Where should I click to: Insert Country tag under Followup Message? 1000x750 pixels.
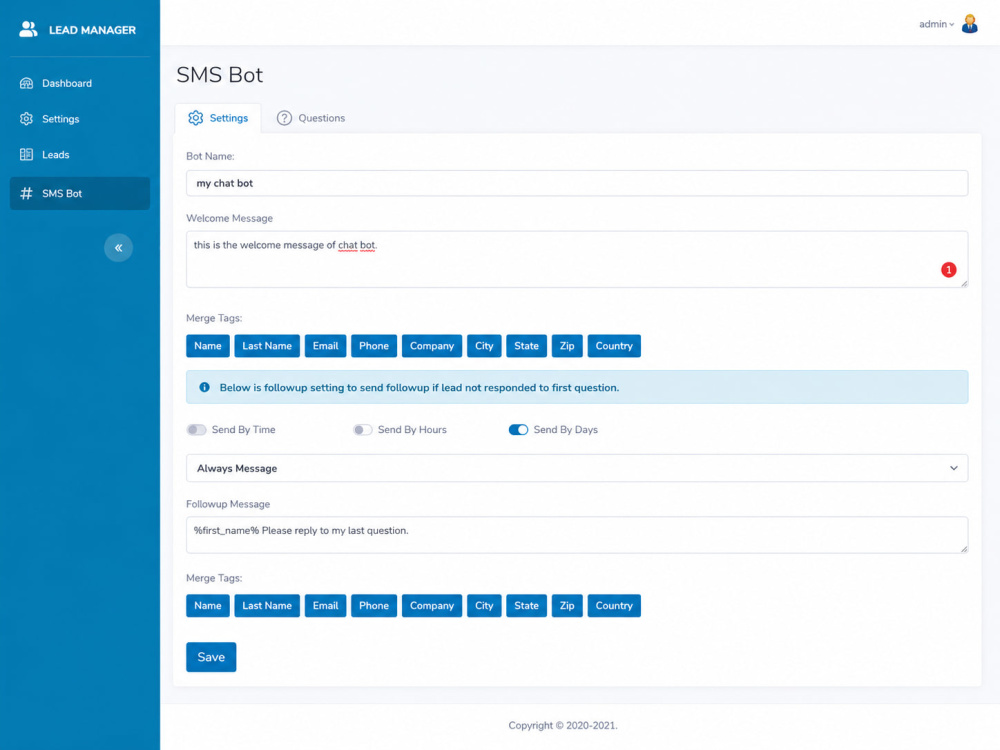614,606
